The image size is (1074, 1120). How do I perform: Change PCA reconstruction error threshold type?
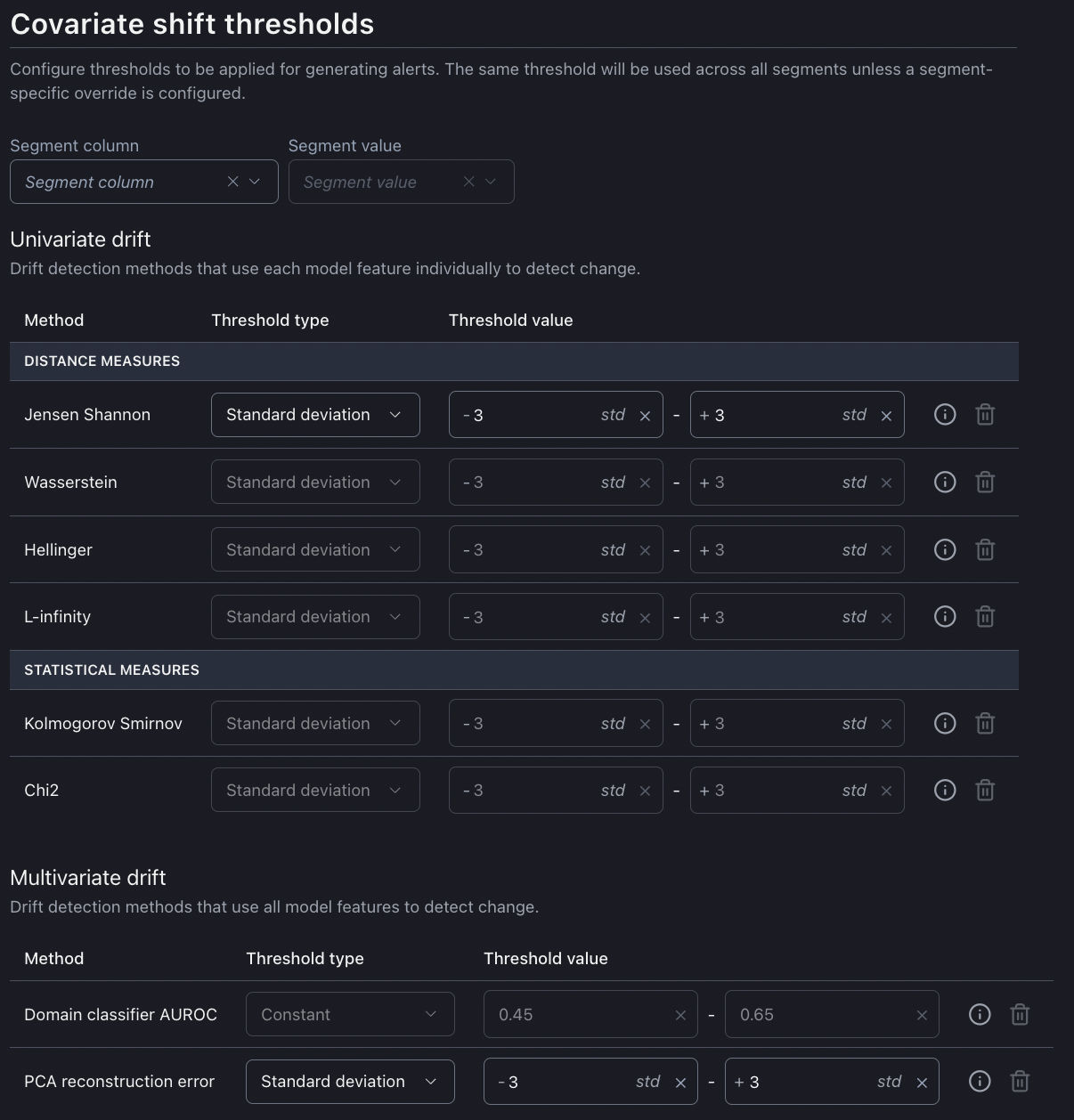click(350, 1082)
